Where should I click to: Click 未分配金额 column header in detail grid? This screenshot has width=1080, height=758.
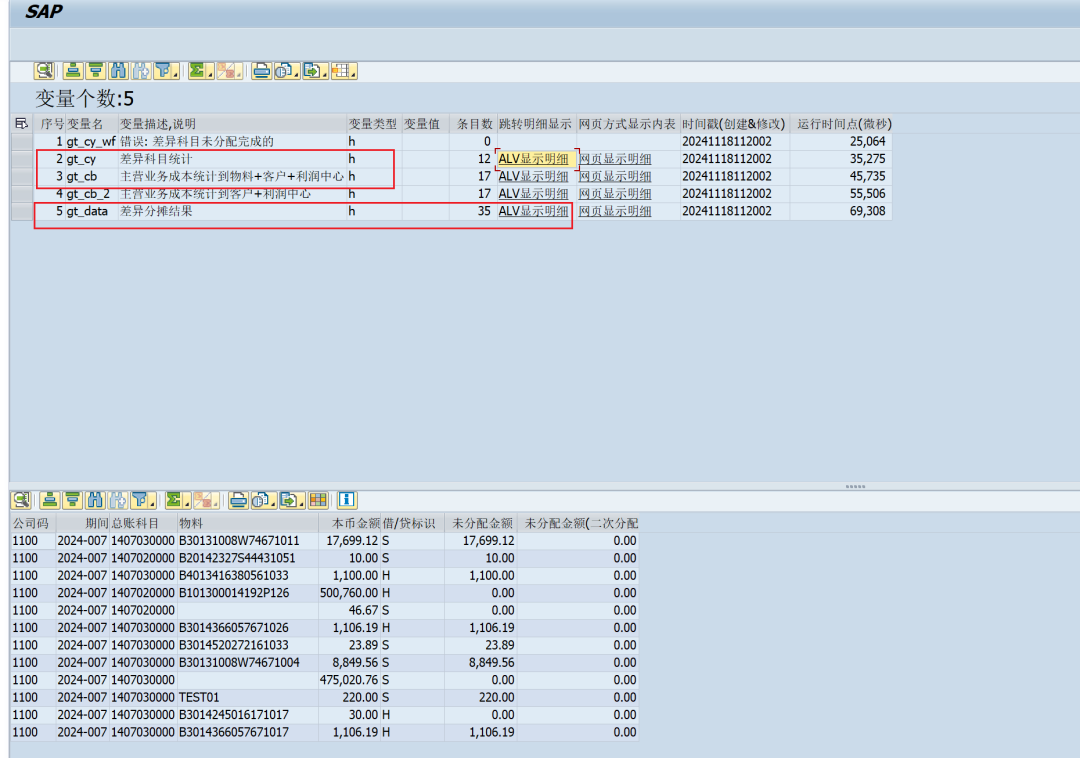click(480, 523)
